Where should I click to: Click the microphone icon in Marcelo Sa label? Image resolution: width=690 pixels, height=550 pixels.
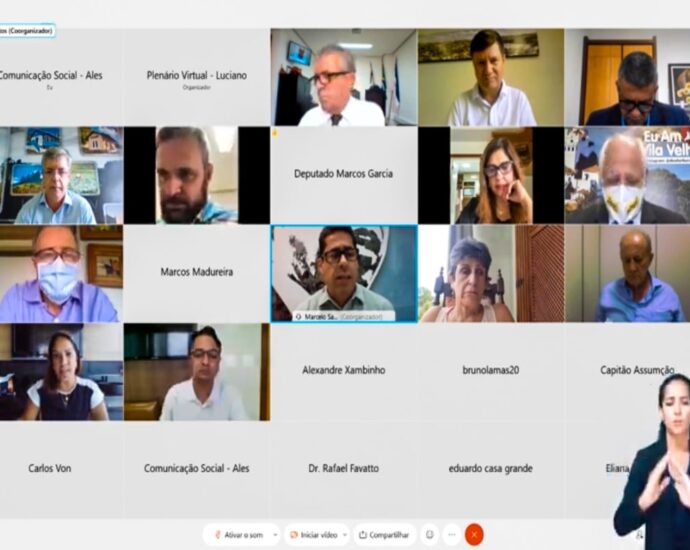click(x=299, y=316)
